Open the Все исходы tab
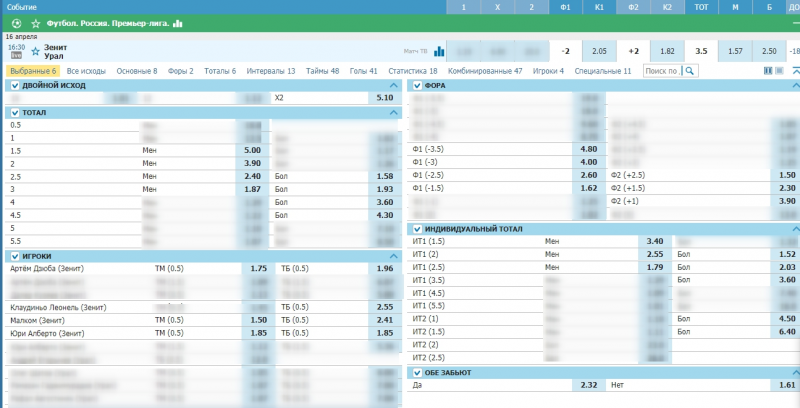This screenshot has width=800, height=408. point(87,71)
